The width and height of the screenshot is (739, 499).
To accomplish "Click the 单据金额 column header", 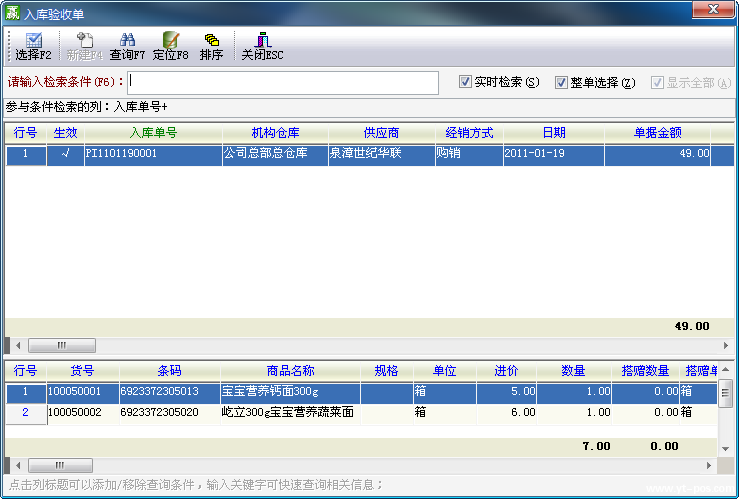I will 657,133.
